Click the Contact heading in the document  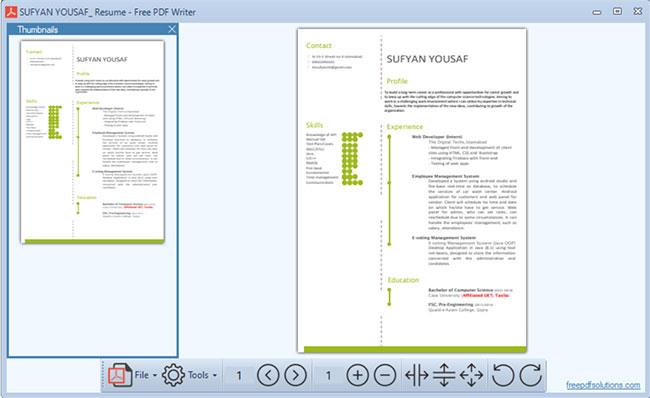pos(319,45)
